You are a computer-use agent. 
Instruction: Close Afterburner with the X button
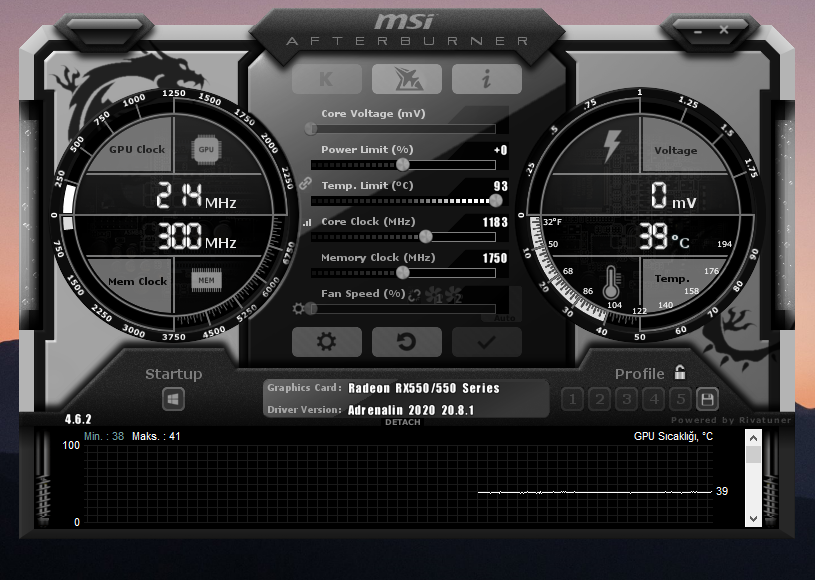click(x=724, y=30)
